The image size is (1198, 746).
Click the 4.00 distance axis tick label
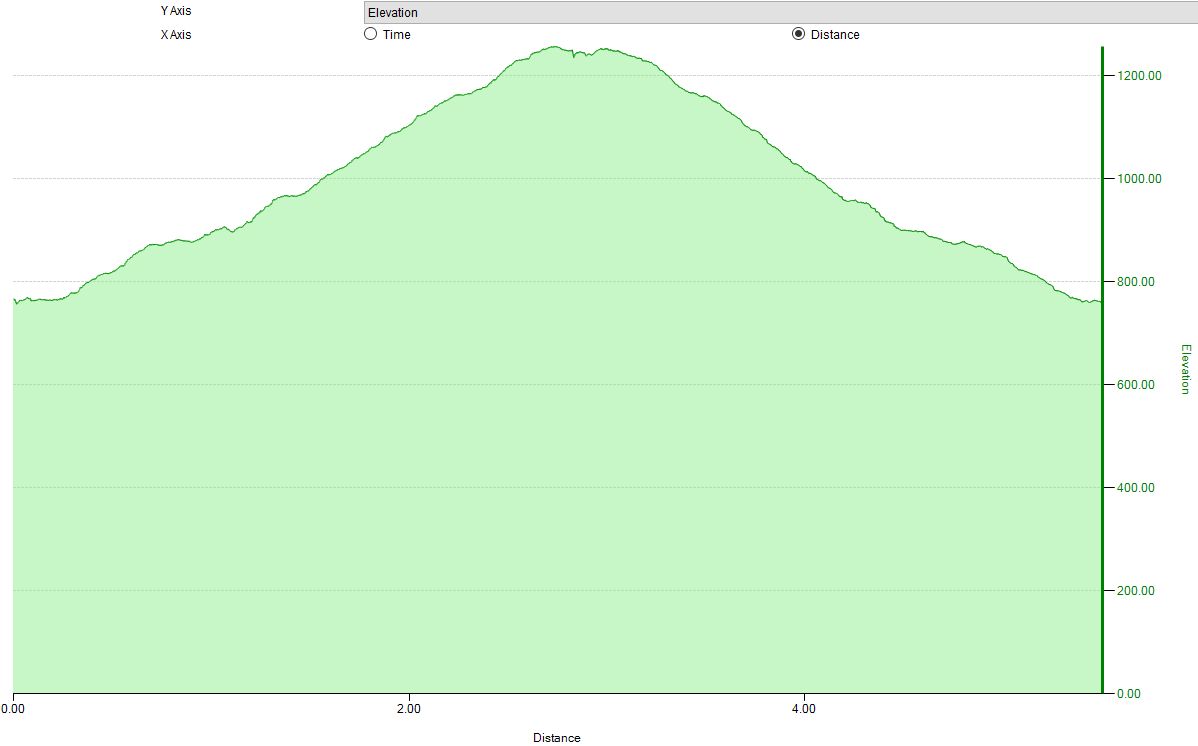point(804,709)
